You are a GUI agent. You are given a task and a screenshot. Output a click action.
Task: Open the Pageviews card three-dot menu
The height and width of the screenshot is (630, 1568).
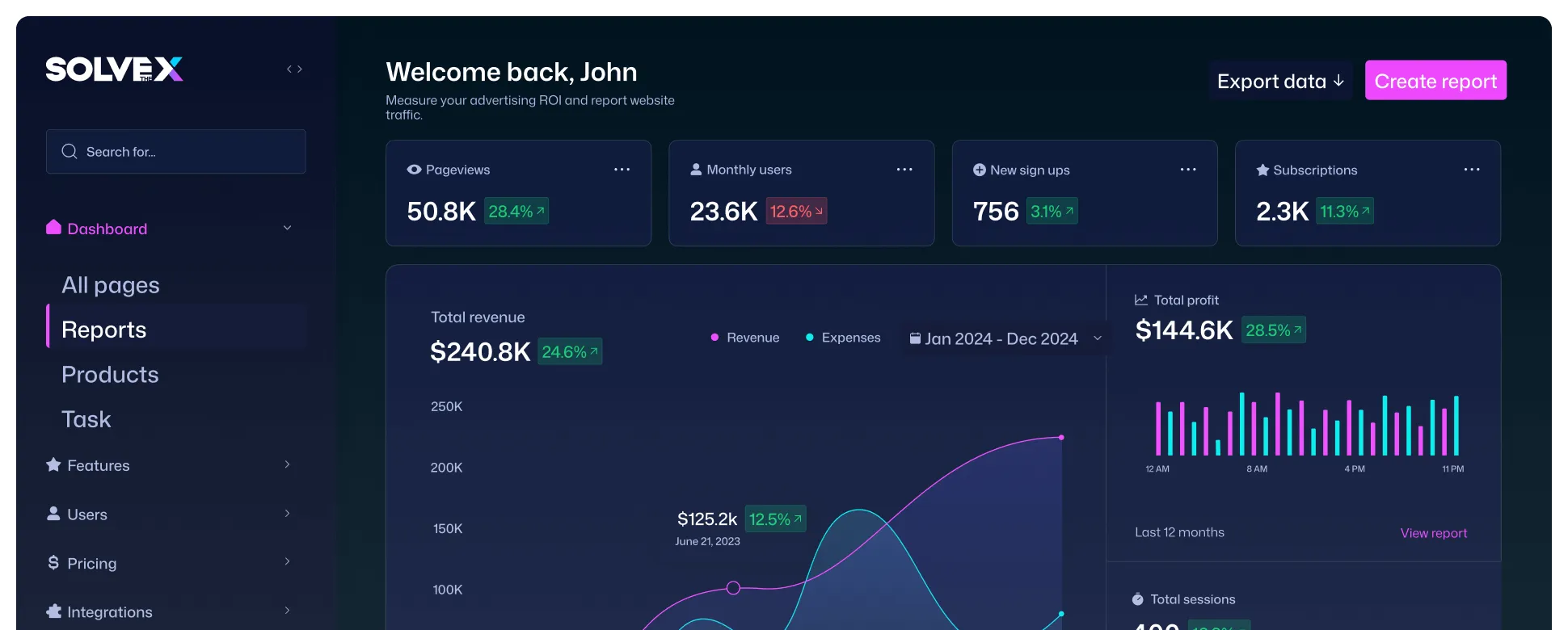pos(622,170)
